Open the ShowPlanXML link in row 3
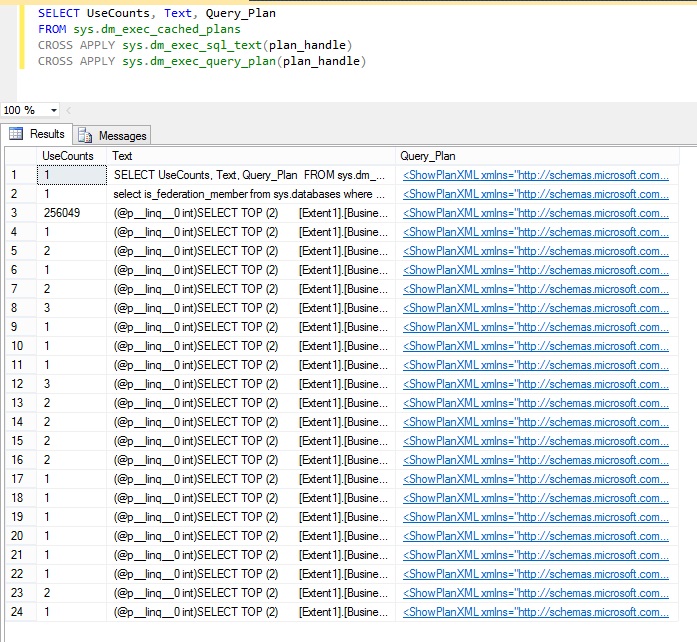 (535, 213)
